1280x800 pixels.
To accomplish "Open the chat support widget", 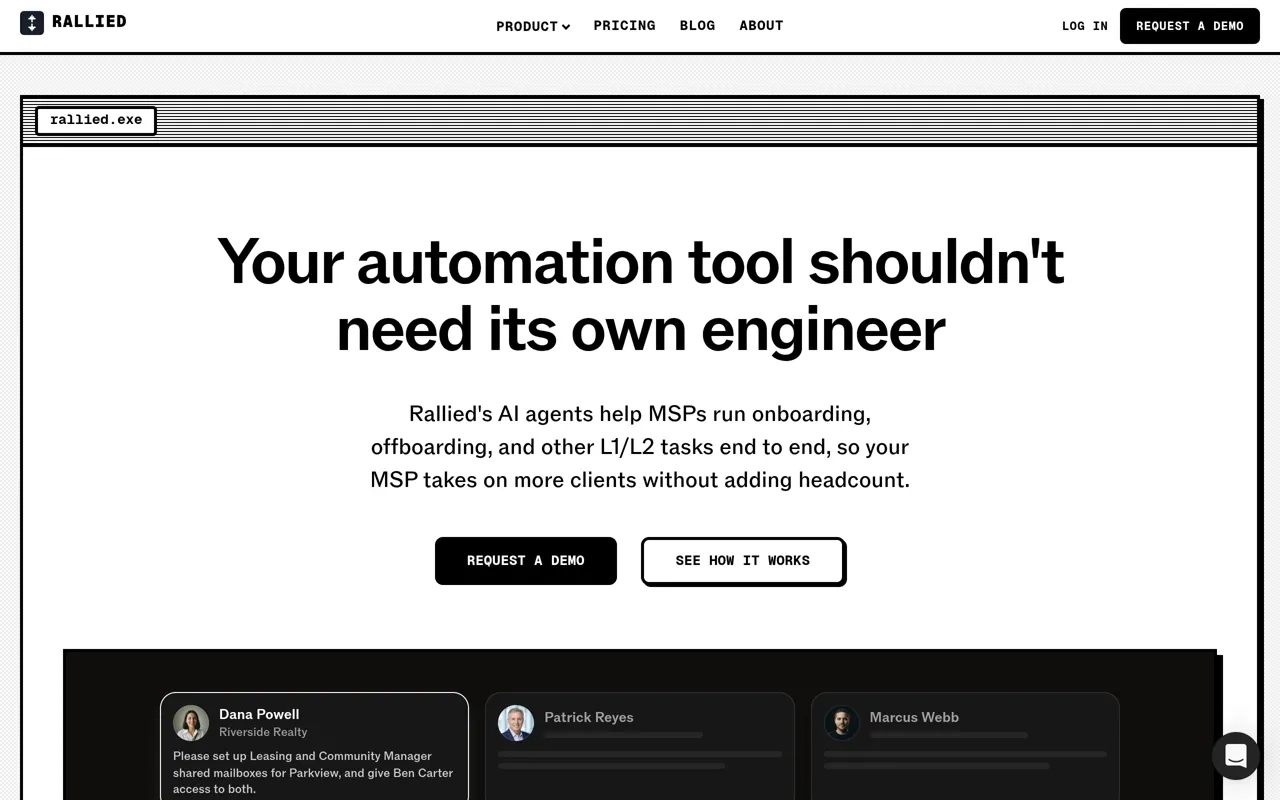I will [x=1236, y=755].
